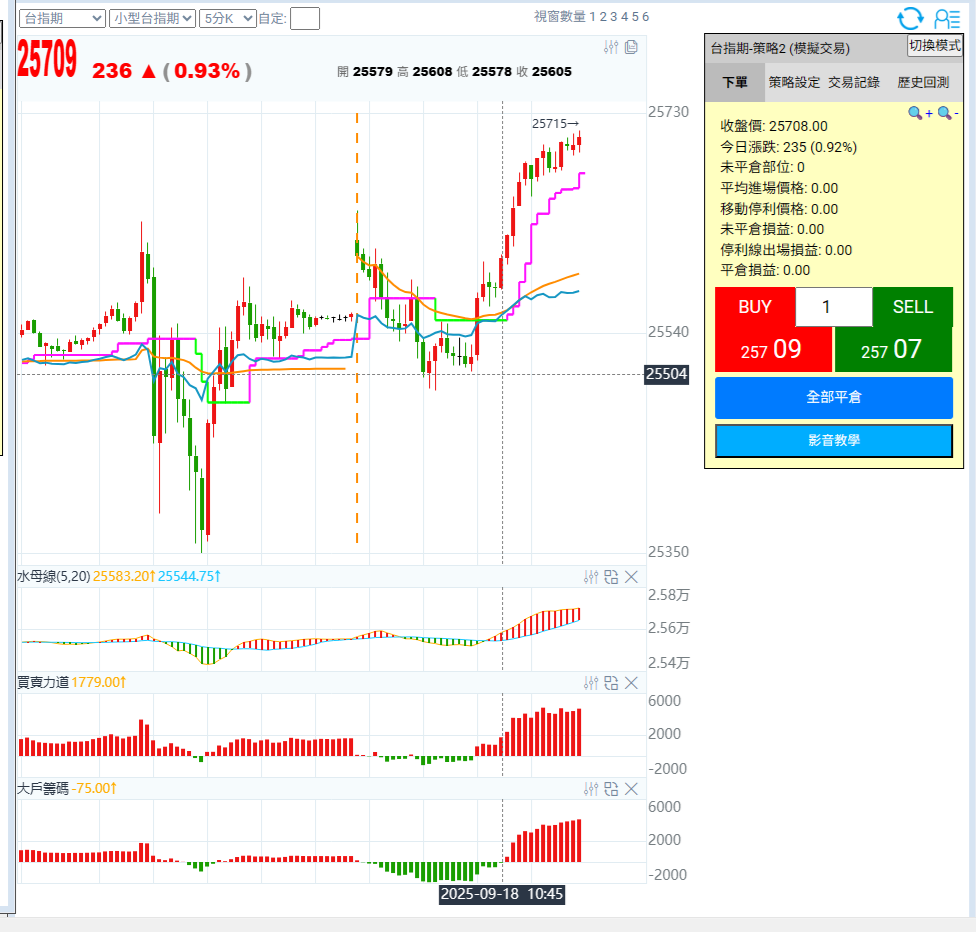
Task: Open the 5分K timeframe dropdown
Action: pos(226,18)
